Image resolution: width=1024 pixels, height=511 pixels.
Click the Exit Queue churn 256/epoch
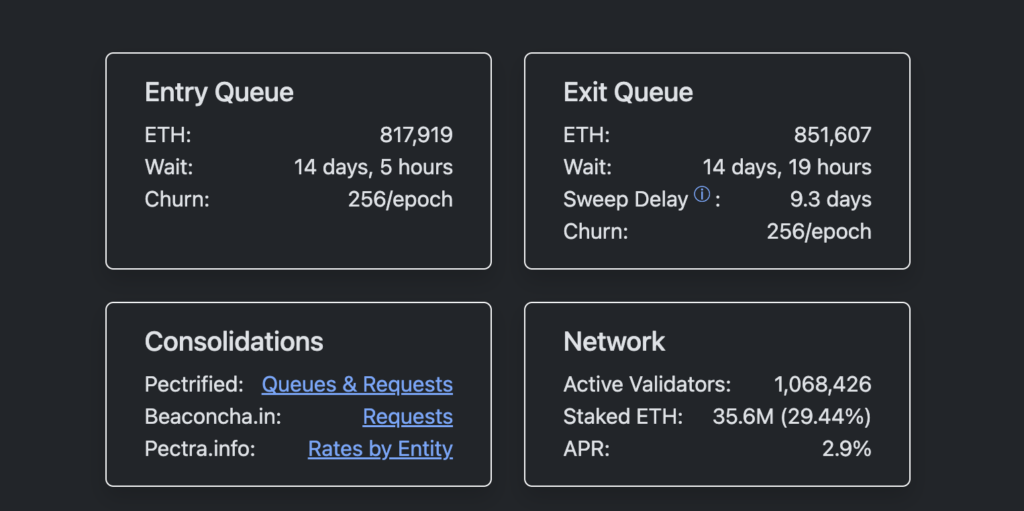pos(819,231)
